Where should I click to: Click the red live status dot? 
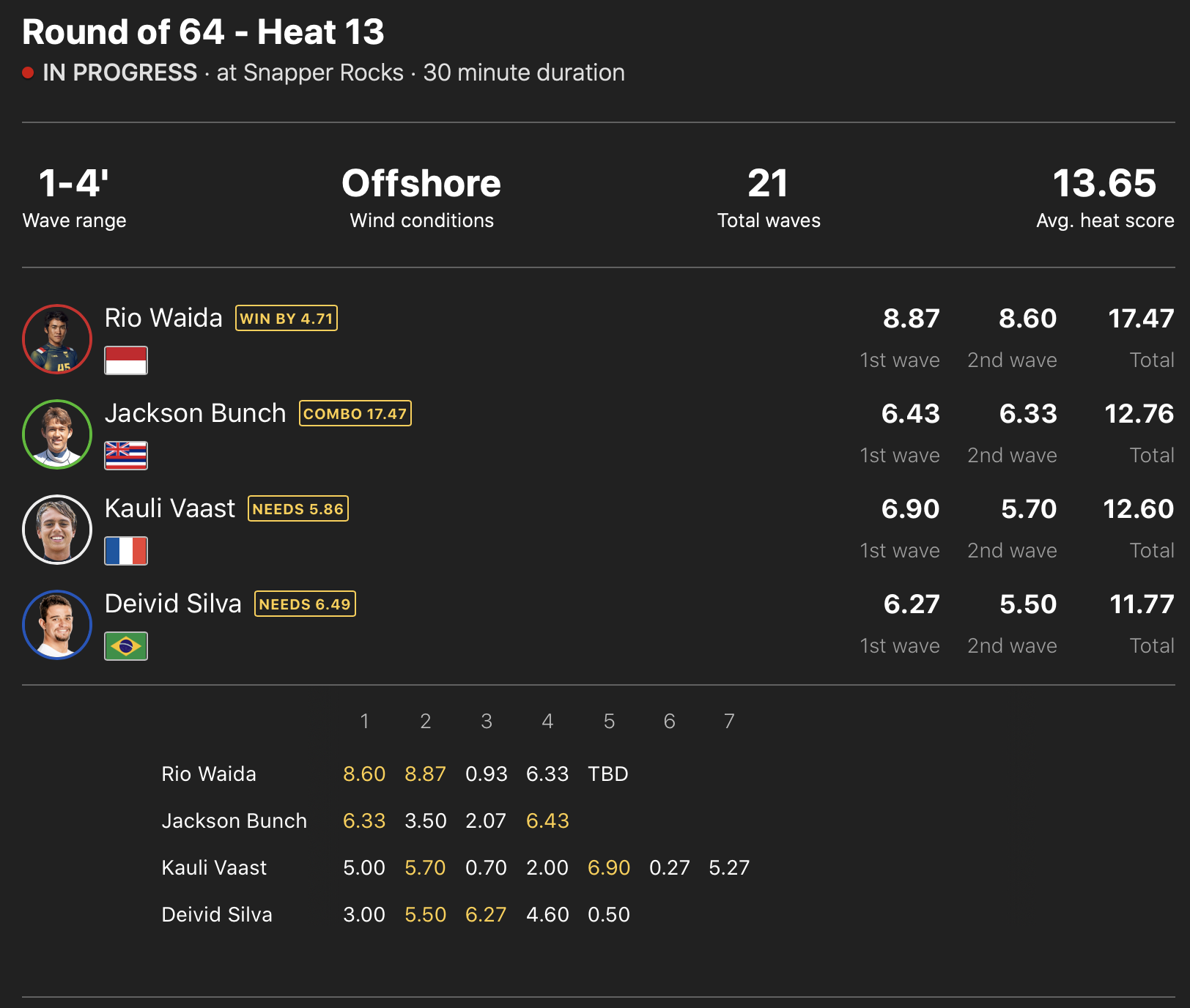(28, 73)
